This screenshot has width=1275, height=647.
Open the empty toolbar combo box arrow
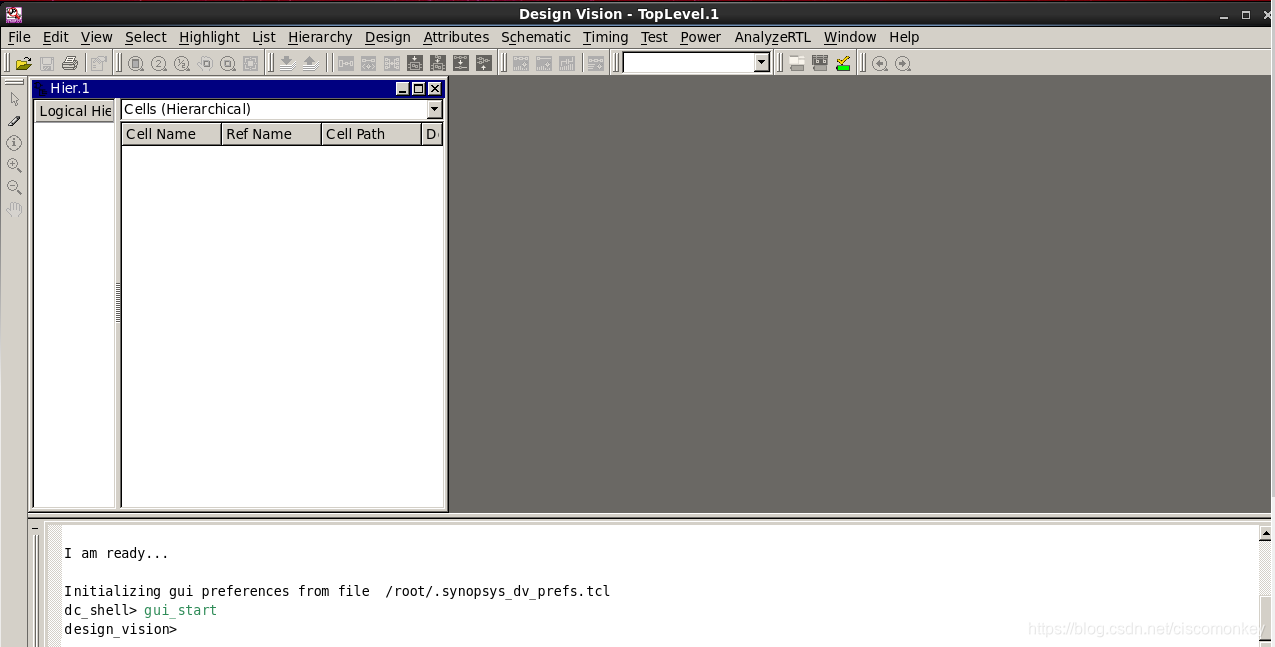point(761,63)
